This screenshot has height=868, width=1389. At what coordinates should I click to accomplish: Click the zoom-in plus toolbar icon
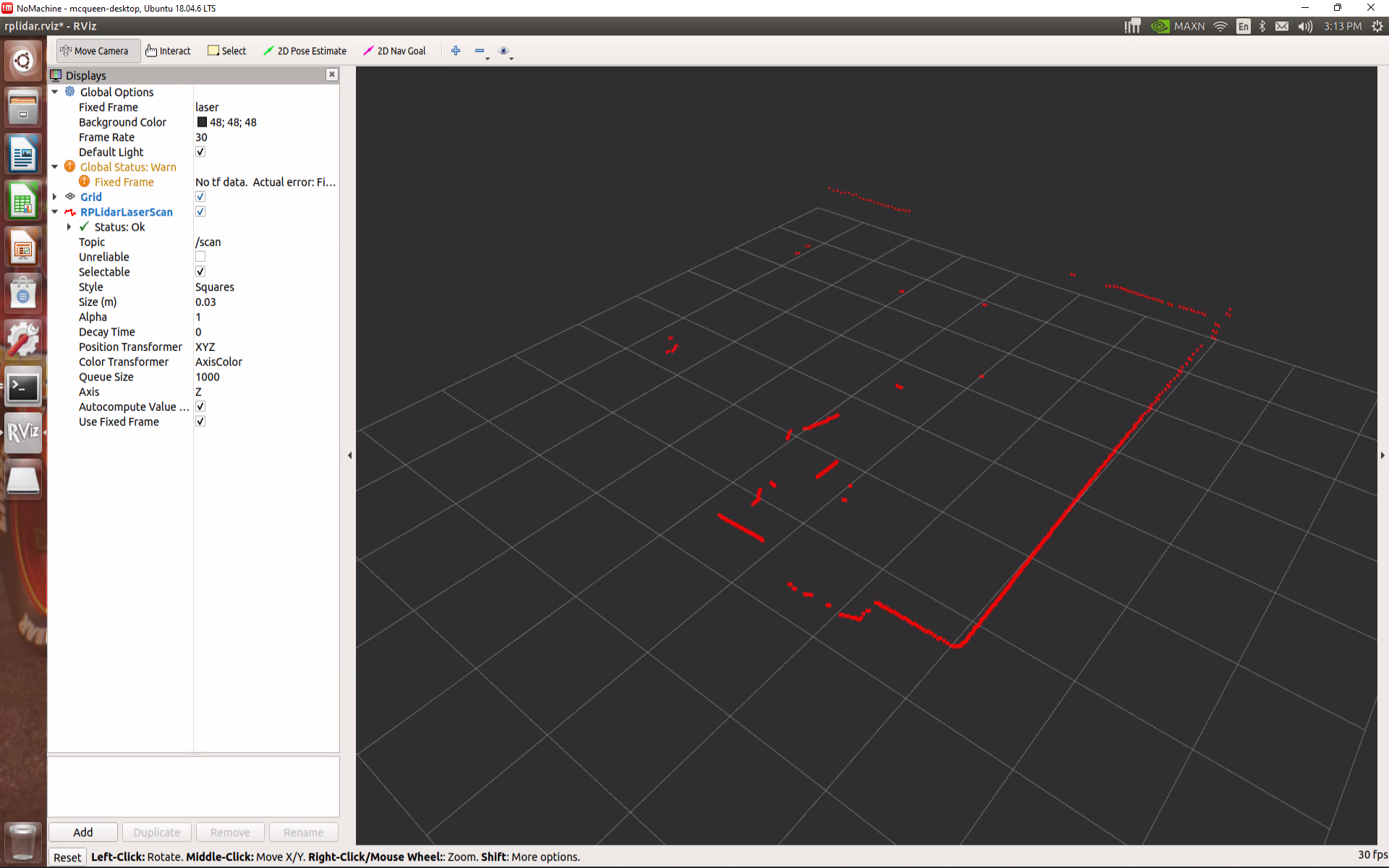tap(456, 51)
